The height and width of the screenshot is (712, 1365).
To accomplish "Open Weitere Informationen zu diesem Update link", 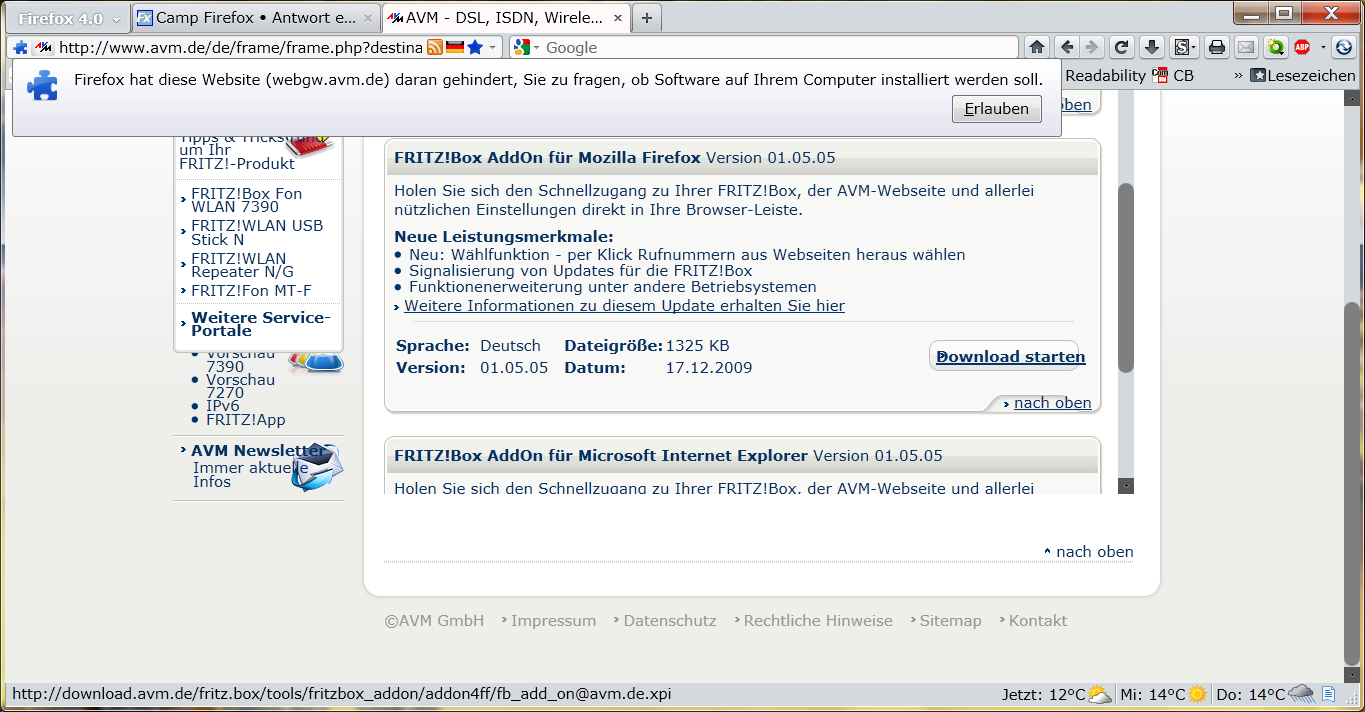I will point(624,306).
